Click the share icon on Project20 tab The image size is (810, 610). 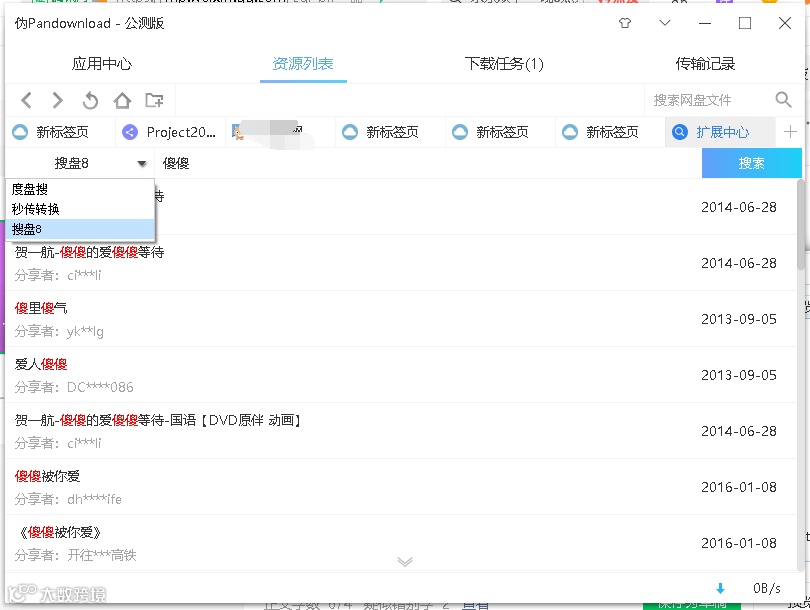[x=130, y=132]
